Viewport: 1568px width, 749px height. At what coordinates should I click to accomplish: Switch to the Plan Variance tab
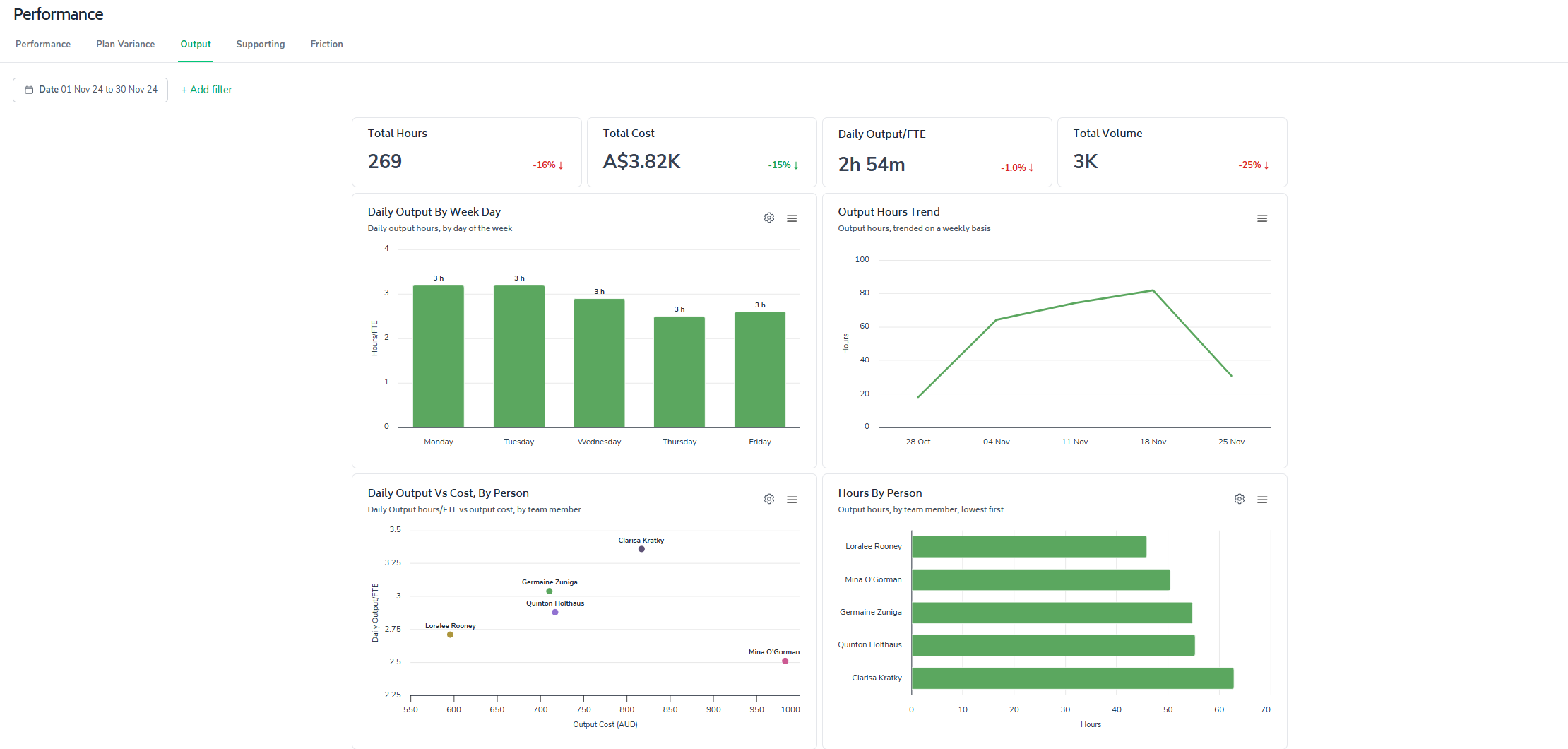tap(125, 44)
